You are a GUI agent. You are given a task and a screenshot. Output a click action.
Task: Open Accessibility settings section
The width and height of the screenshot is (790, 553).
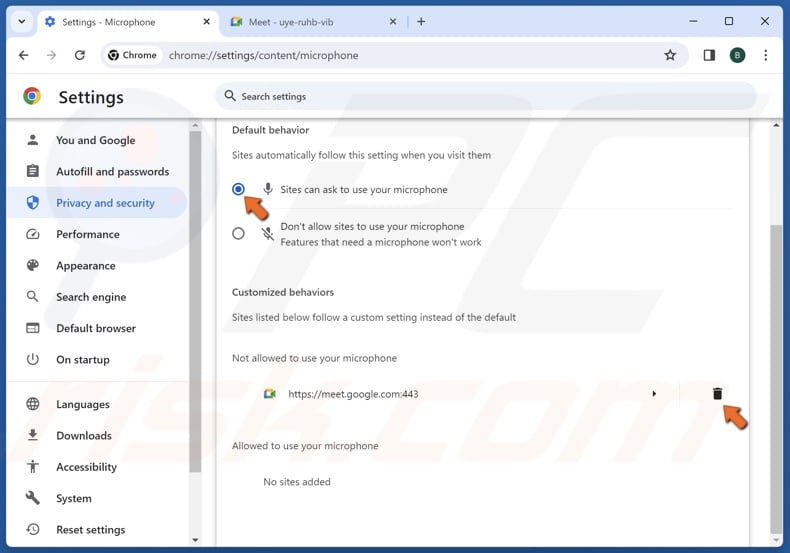tap(97, 467)
